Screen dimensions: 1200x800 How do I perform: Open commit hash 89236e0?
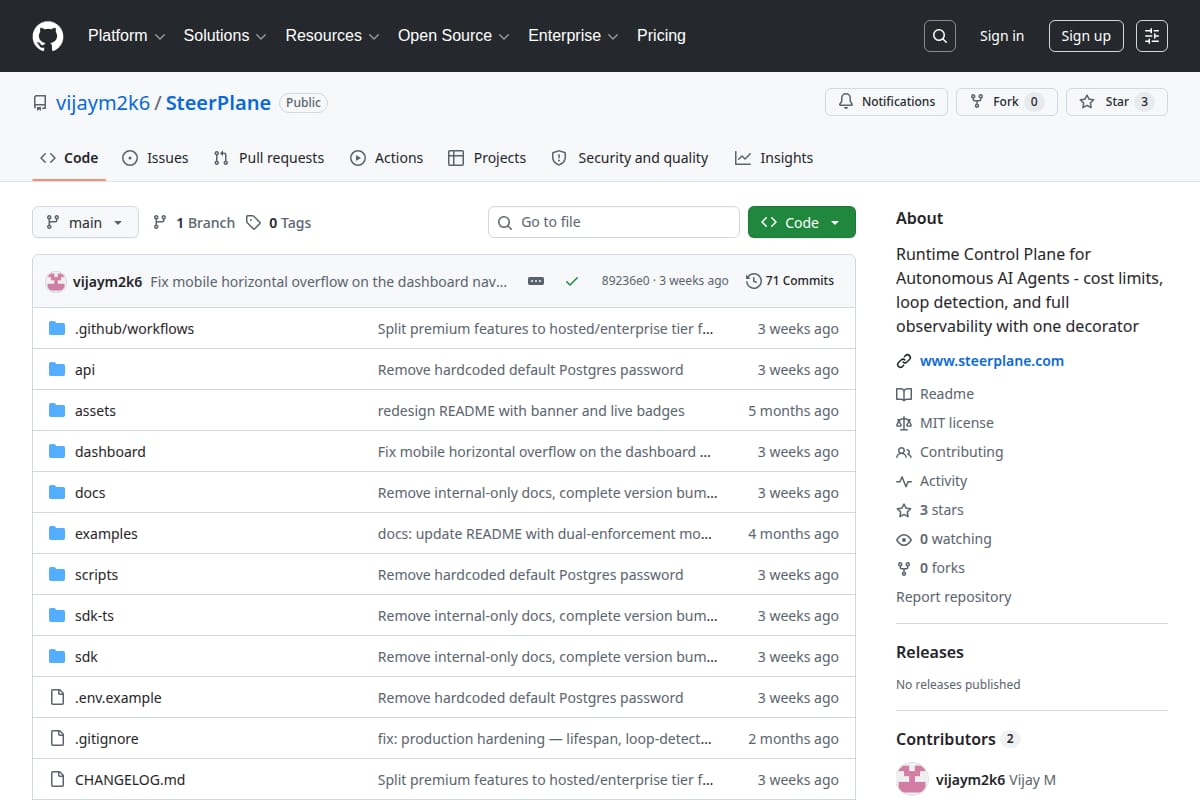tap(625, 281)
